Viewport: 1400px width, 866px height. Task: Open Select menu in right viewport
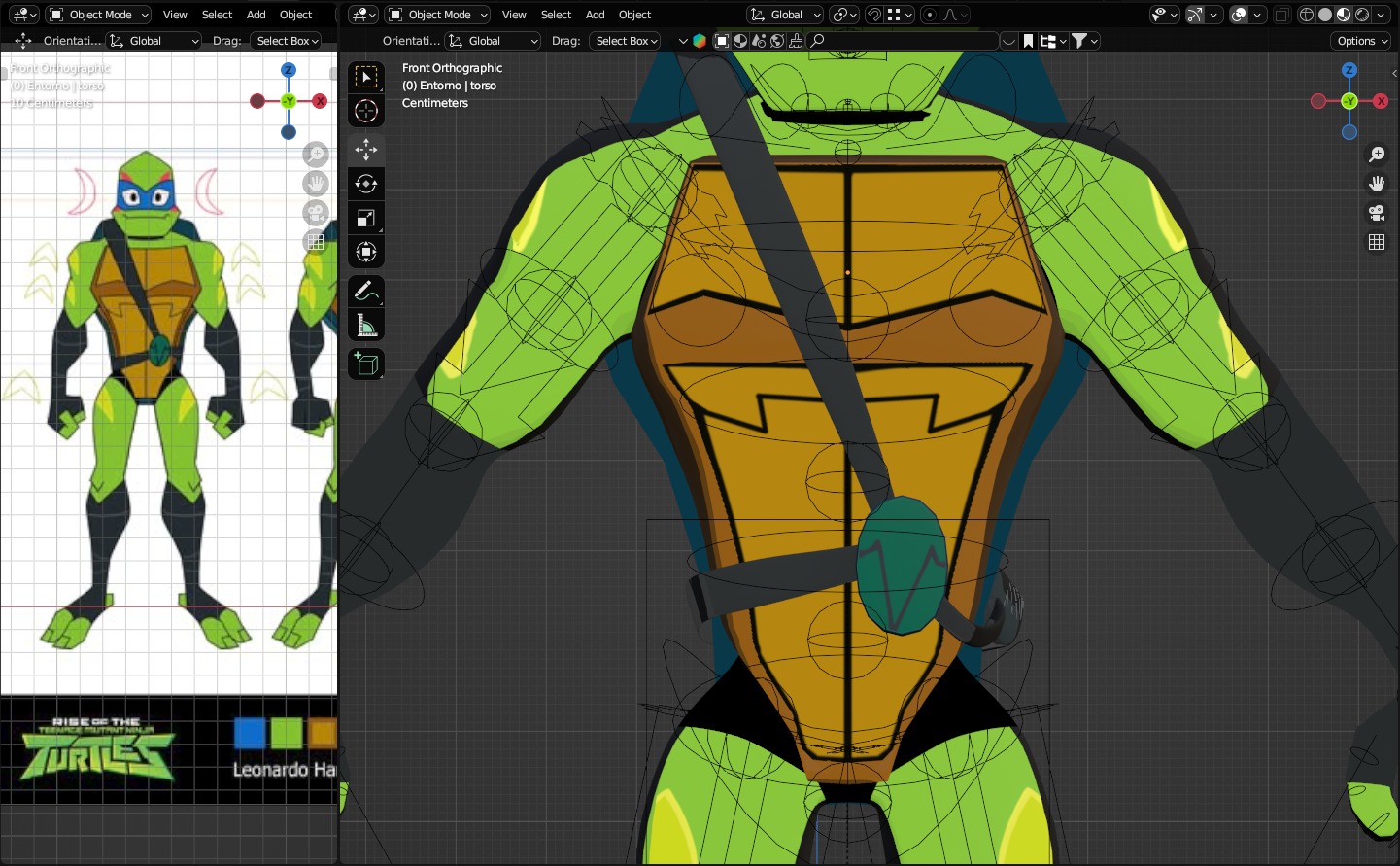556,15
